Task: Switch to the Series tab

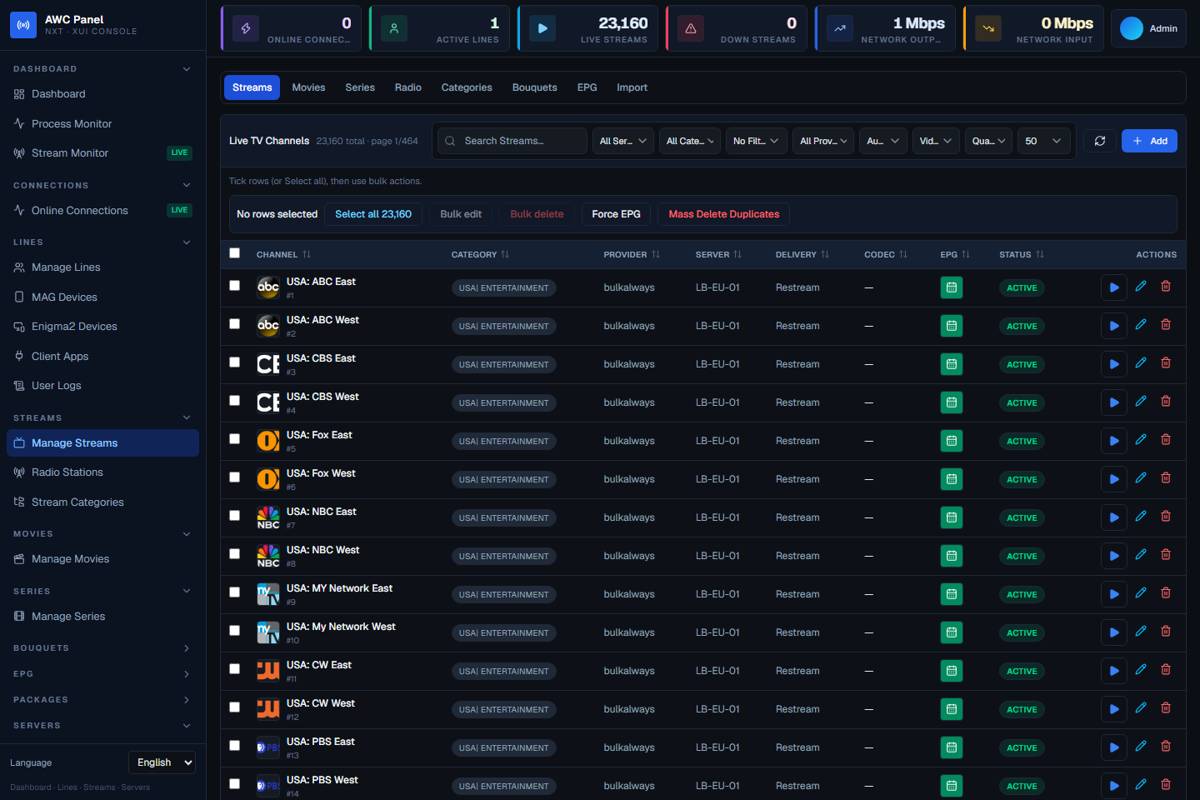Action: tap(360, 87)
